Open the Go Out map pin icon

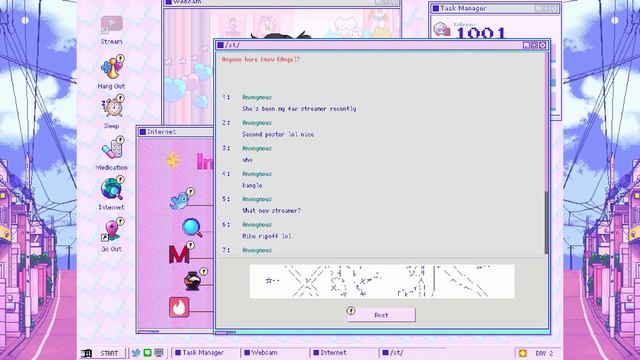111,230
